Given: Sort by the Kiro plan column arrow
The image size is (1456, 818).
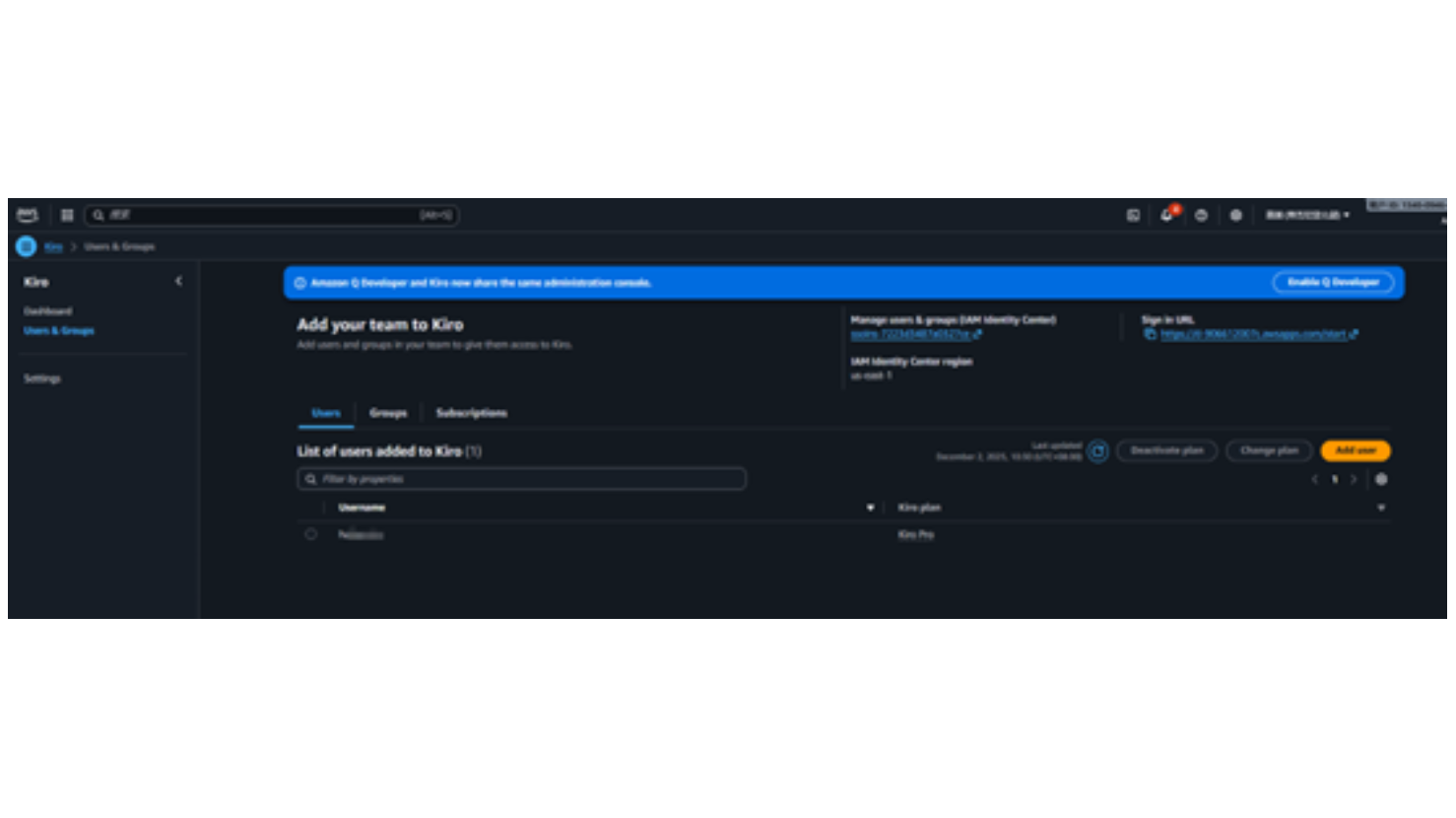Looking at the screenshot, I should click(x=1381, y=508).
